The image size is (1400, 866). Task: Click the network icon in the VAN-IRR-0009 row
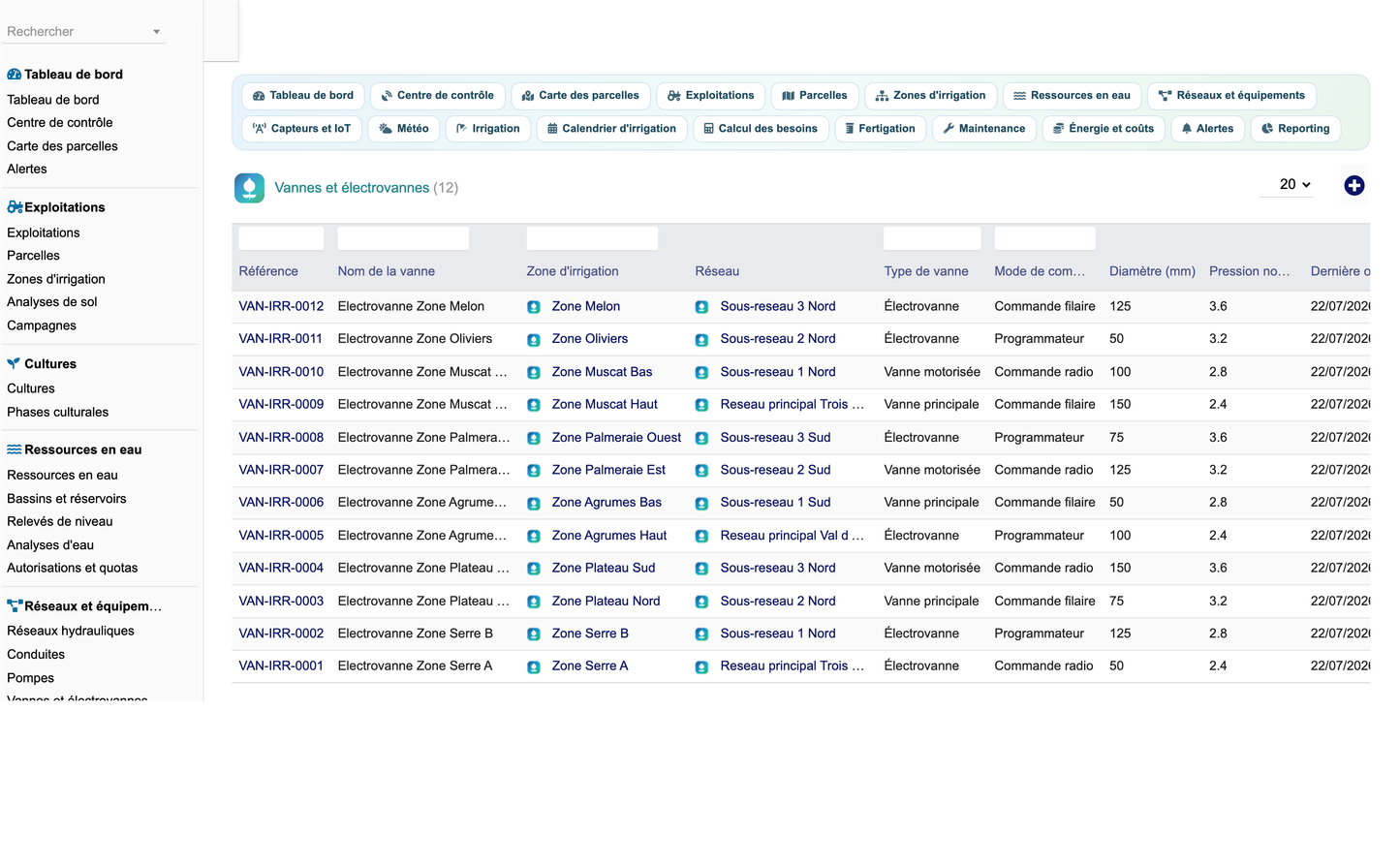point(701,405)
